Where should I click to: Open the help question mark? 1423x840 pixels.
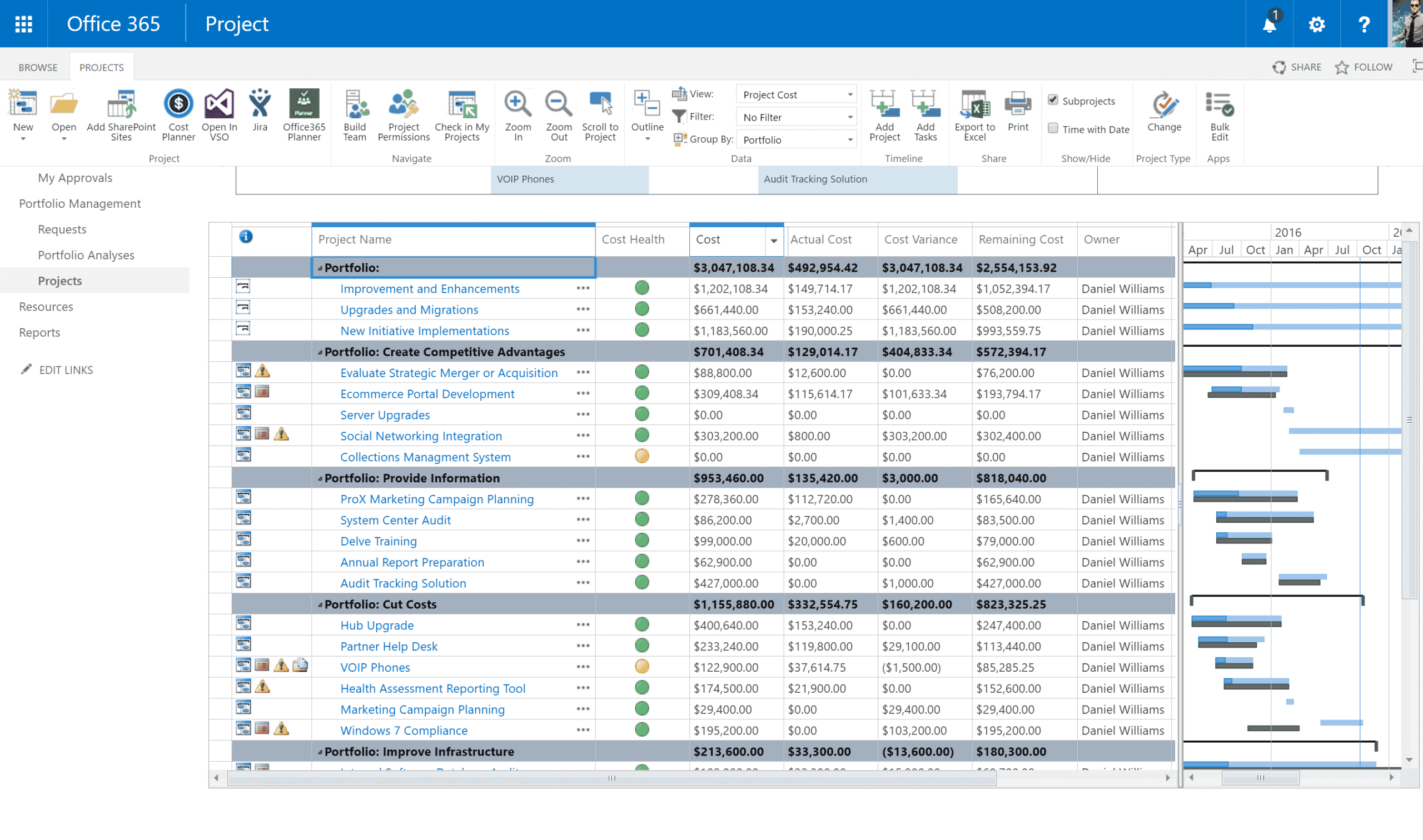1364,24
